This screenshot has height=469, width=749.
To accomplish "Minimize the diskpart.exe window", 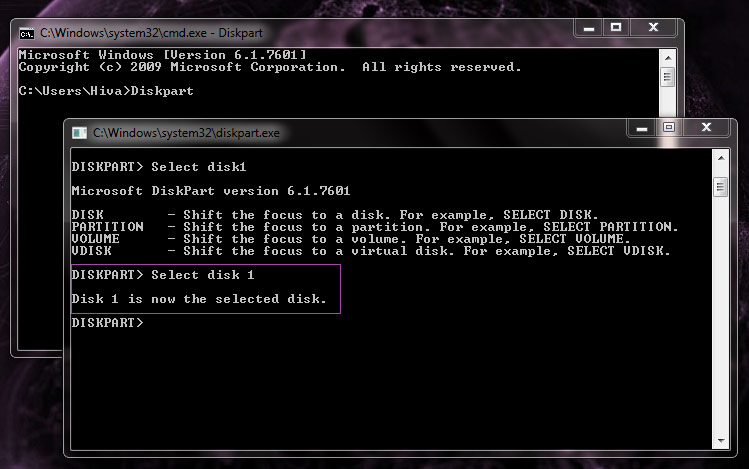I will pyautogui.click(x=642, y=128).
